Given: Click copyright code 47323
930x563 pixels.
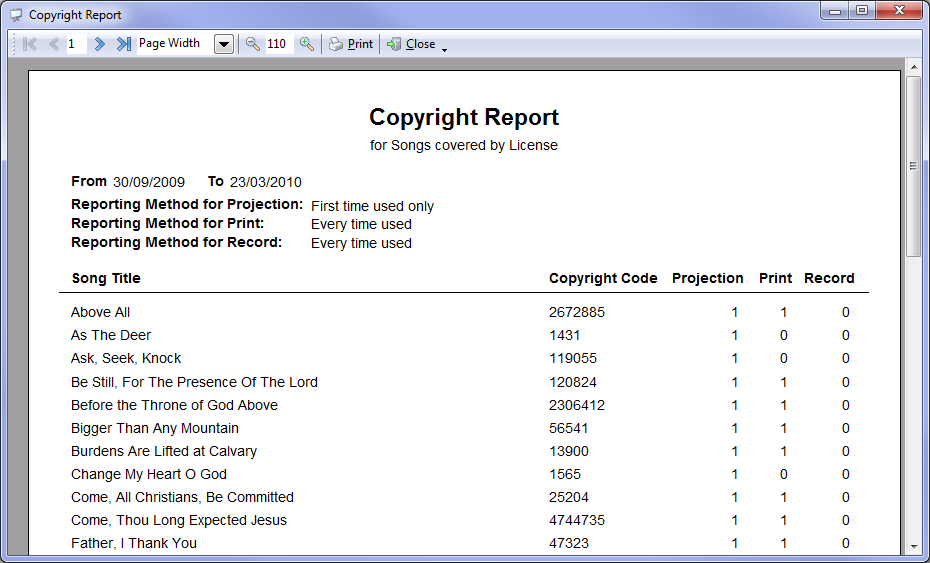Looking at the screenshot, I should point(568,543).
